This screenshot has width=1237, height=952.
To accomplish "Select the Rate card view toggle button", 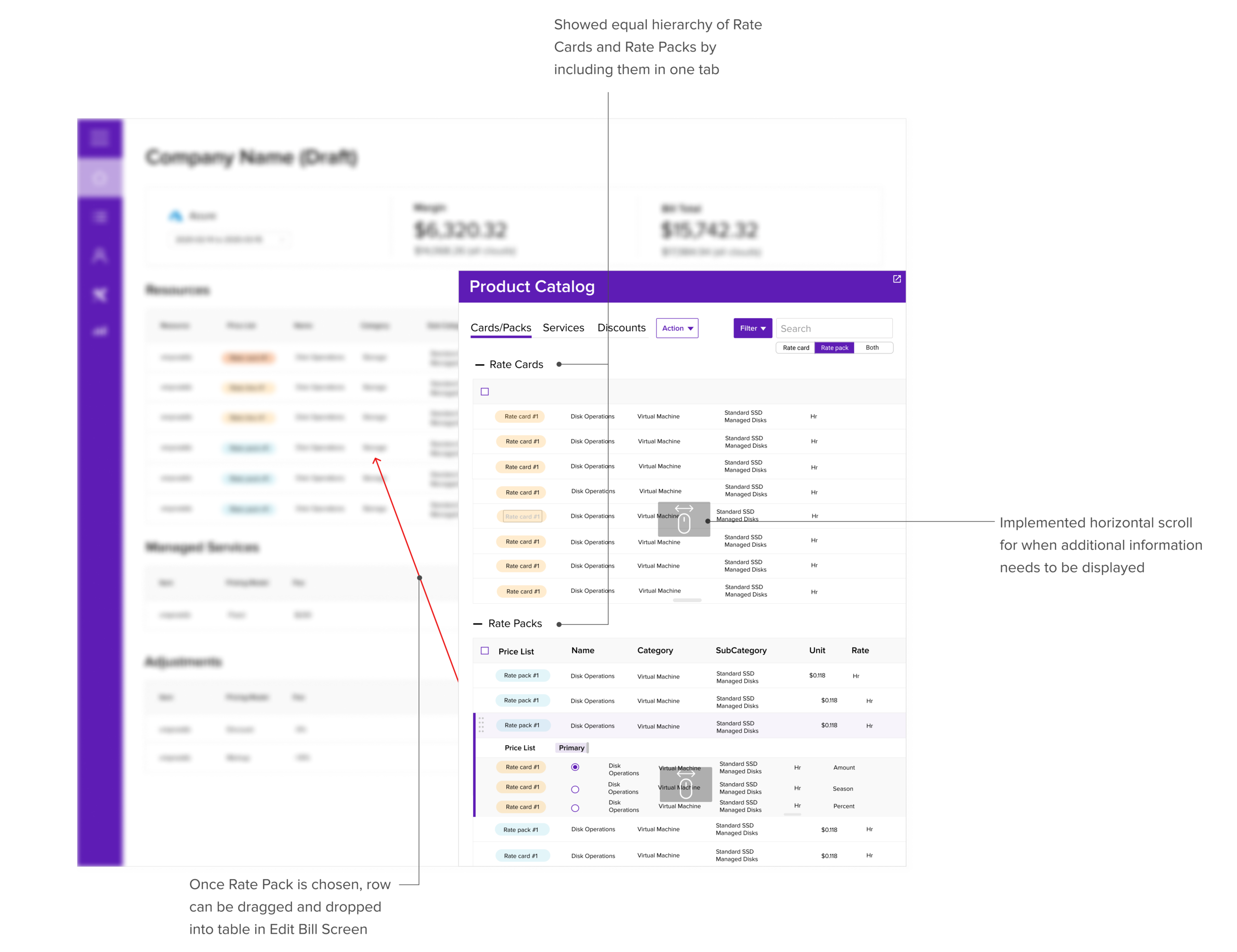I will click(796, 348).
